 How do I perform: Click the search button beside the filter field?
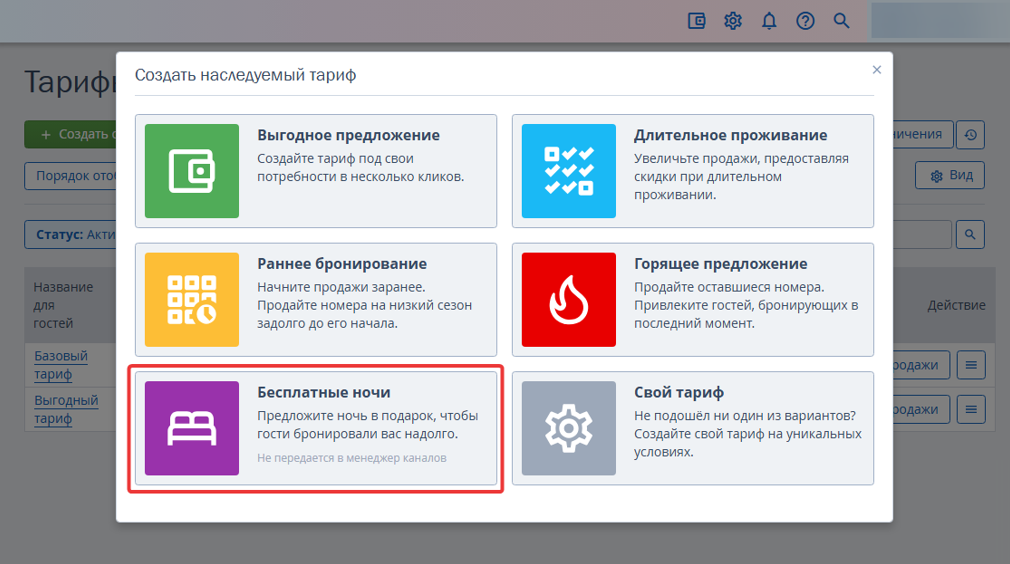[970, 235]
